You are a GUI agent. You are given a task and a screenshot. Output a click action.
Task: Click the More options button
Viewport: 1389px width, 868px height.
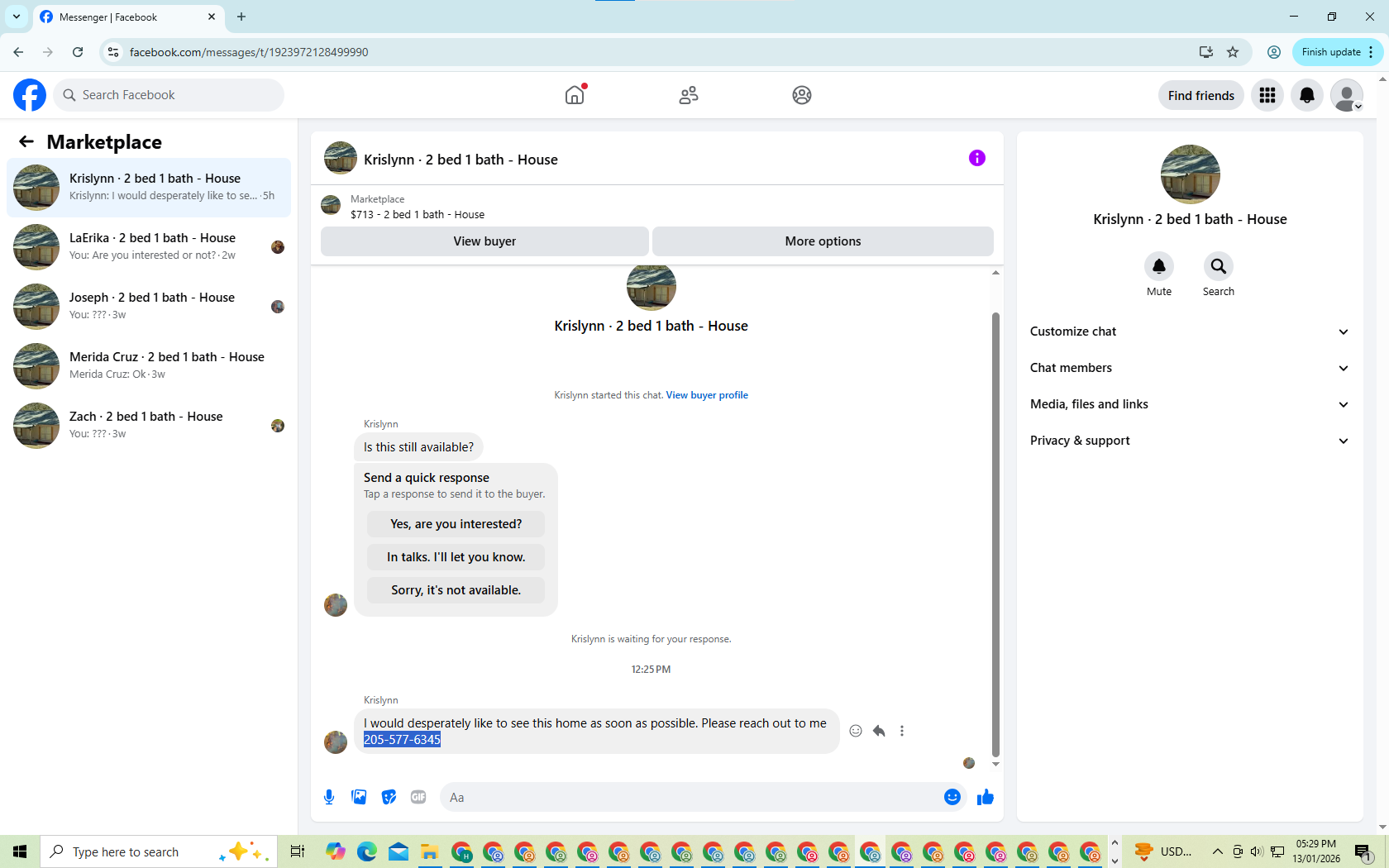[x=823, y=241]
